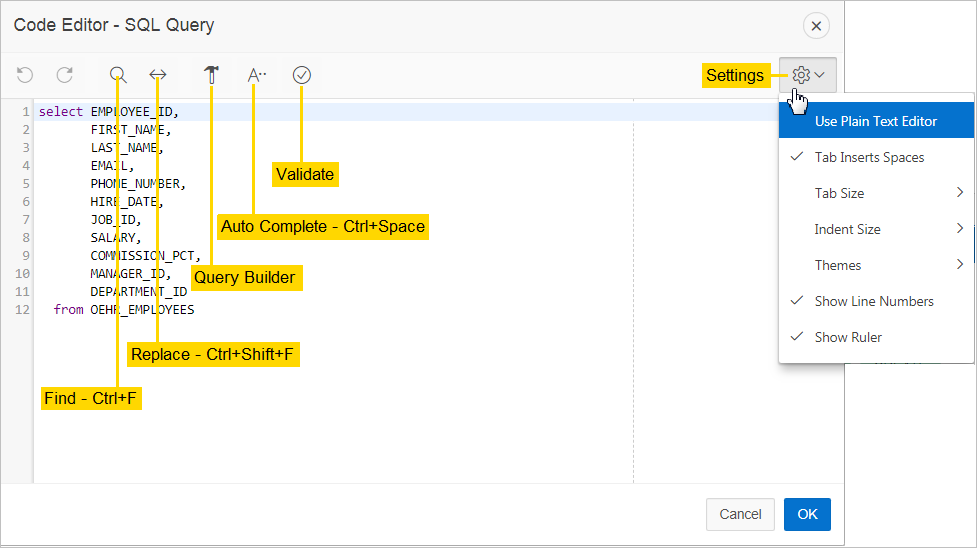Confirm with the OK button
Screen dimensions: 977x548
click(807, 514)
